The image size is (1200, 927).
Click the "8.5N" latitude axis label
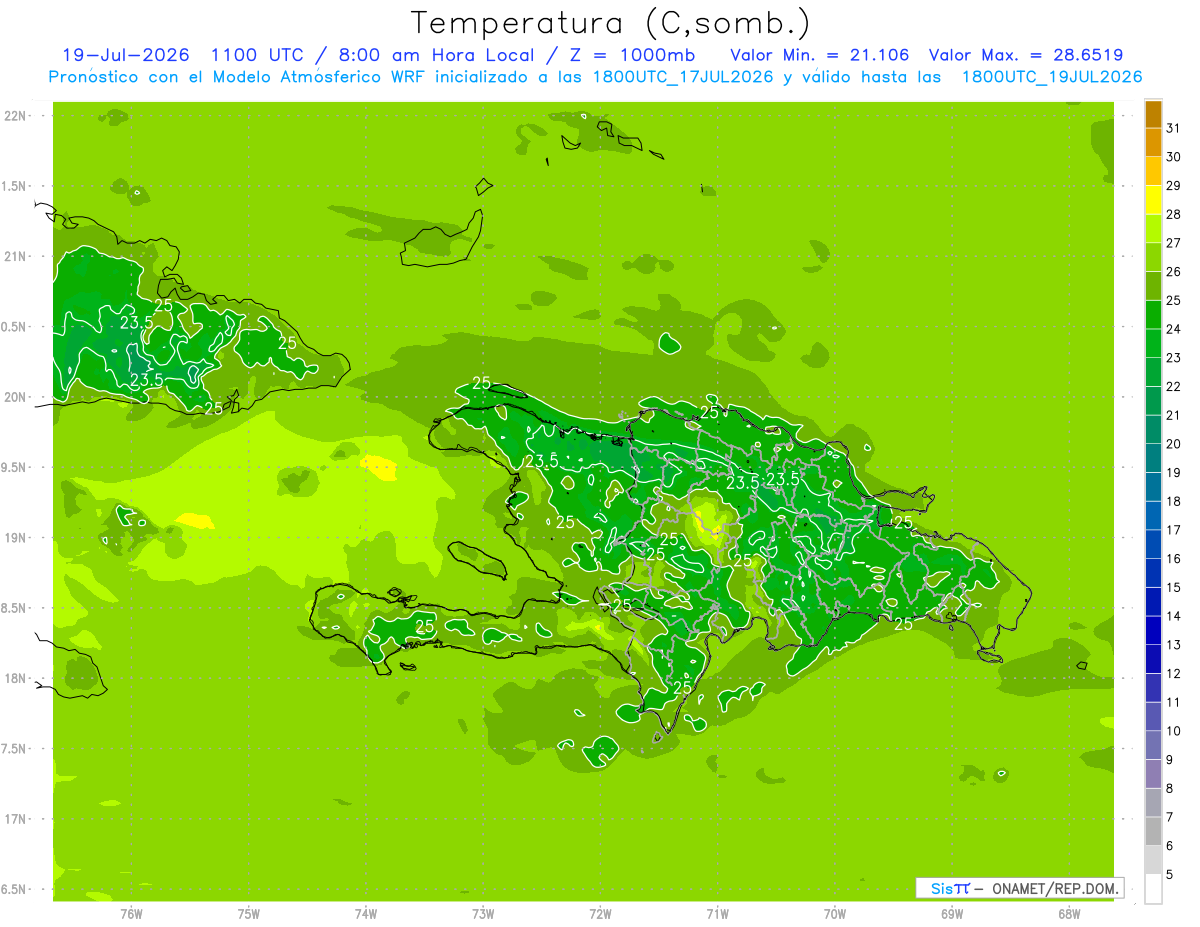tap(15, 608)
